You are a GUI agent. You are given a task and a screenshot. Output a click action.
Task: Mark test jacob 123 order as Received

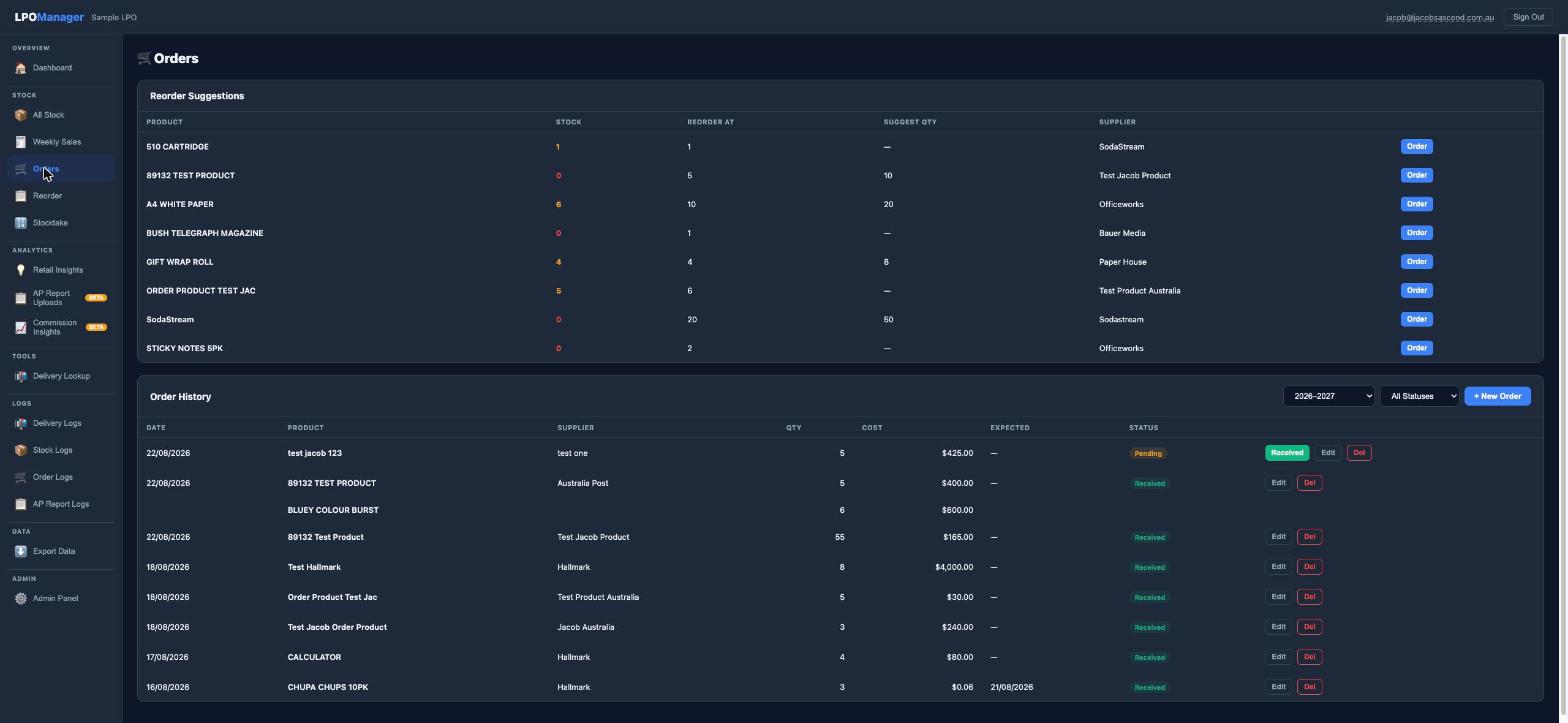point(1287,453)
